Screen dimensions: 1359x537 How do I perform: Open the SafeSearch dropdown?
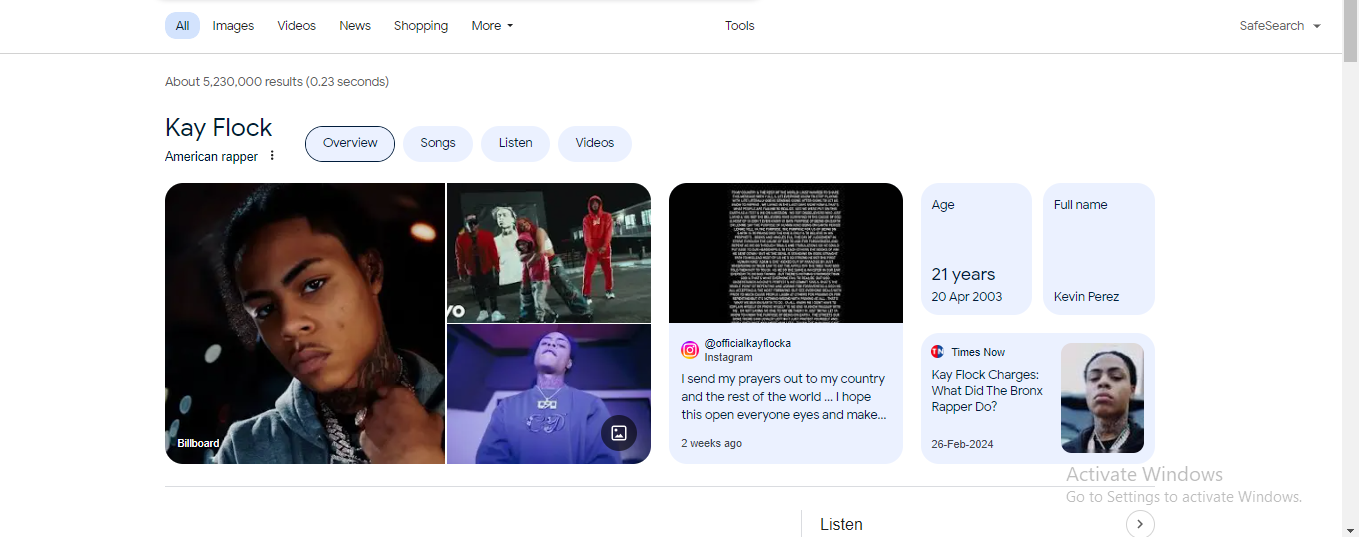click(x=1280, y=26)
